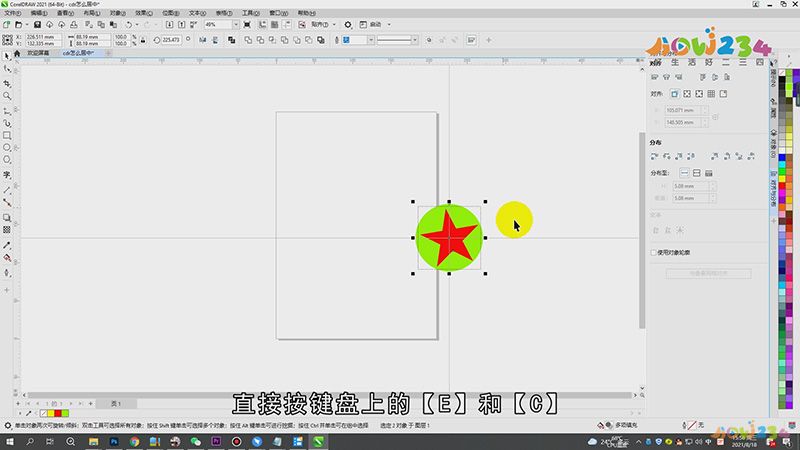Open the outline width dropdown
The height and width of the screenshot is (450, 800).
[371, 40]
